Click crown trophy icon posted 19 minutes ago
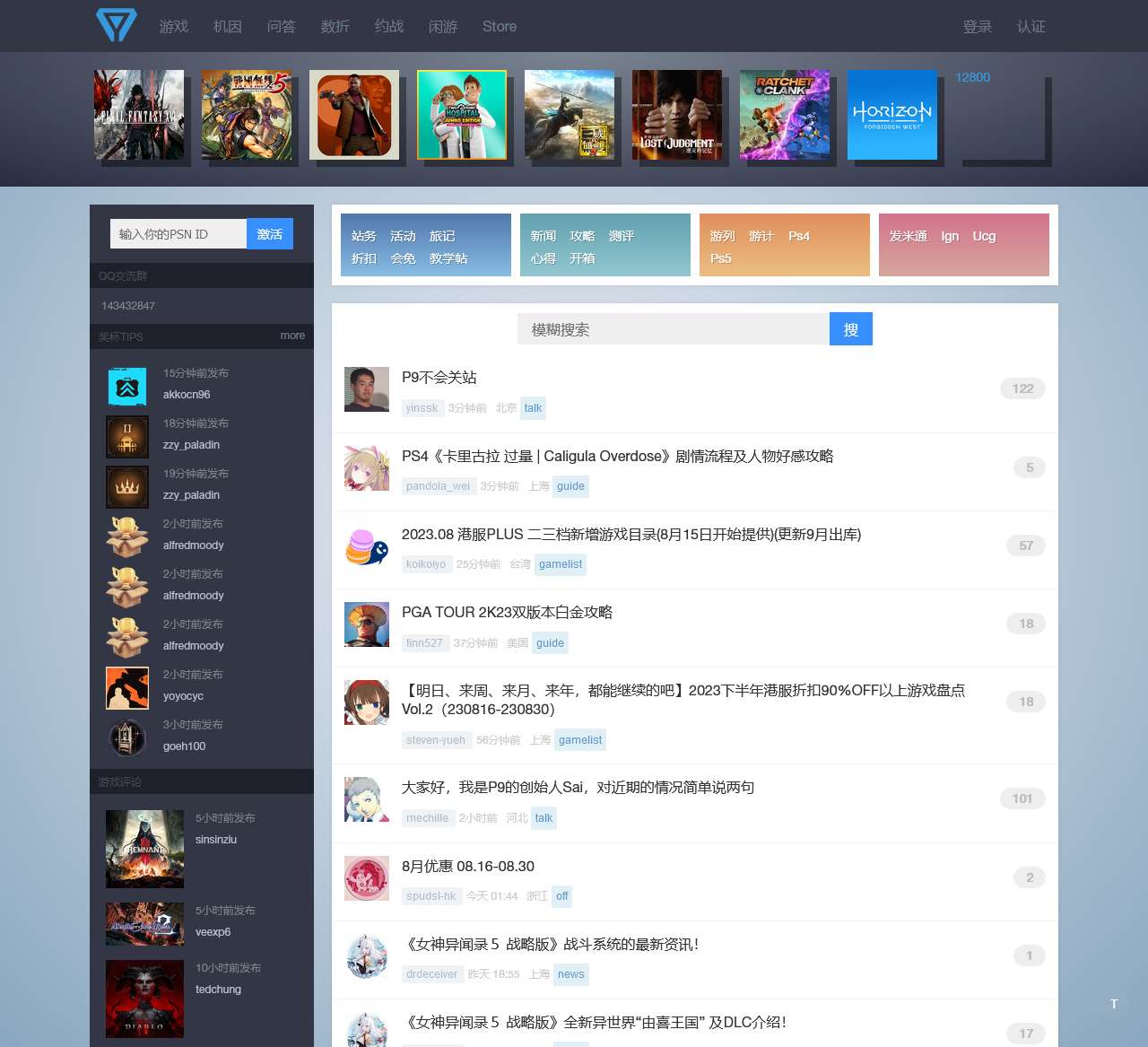 127,487
